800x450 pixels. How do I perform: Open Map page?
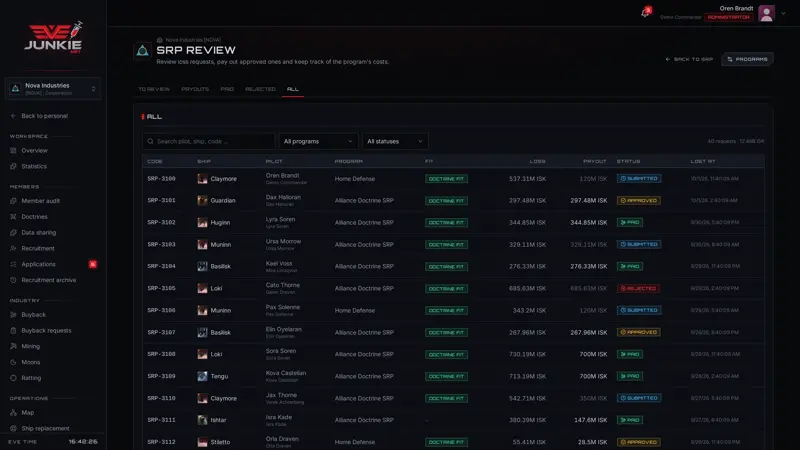click(x=28, y=413)
